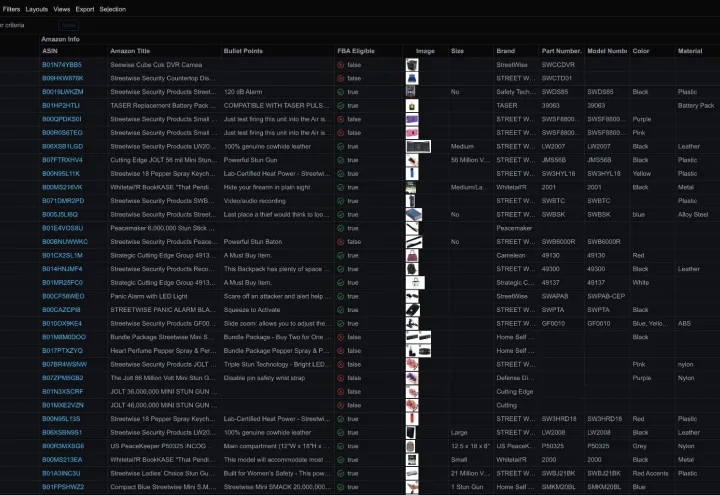
Task: Click FBA false icon in B01M8M0DOO row
Action: [x=341, y=337]
